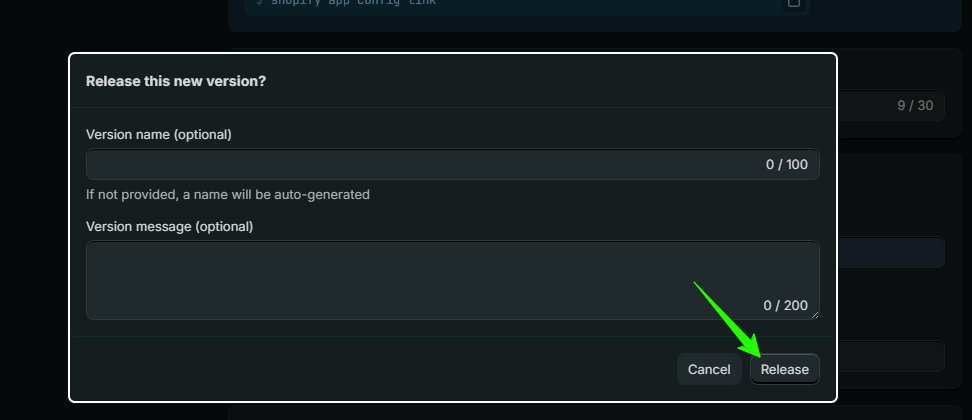Image resolution: width=972 pixels, height=420 pixels.
Task: Click the 'Version name (optional)' label
Action: 159,134
